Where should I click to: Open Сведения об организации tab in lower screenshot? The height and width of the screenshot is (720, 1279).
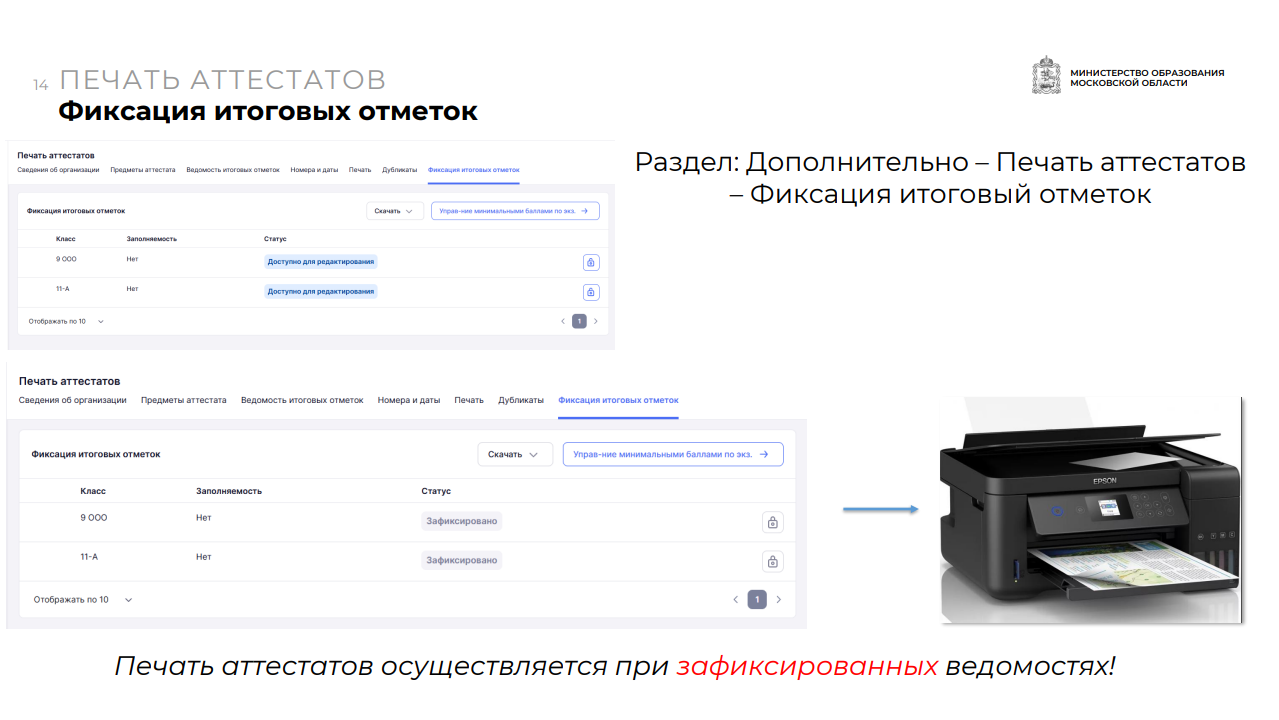tap(73, 400)
